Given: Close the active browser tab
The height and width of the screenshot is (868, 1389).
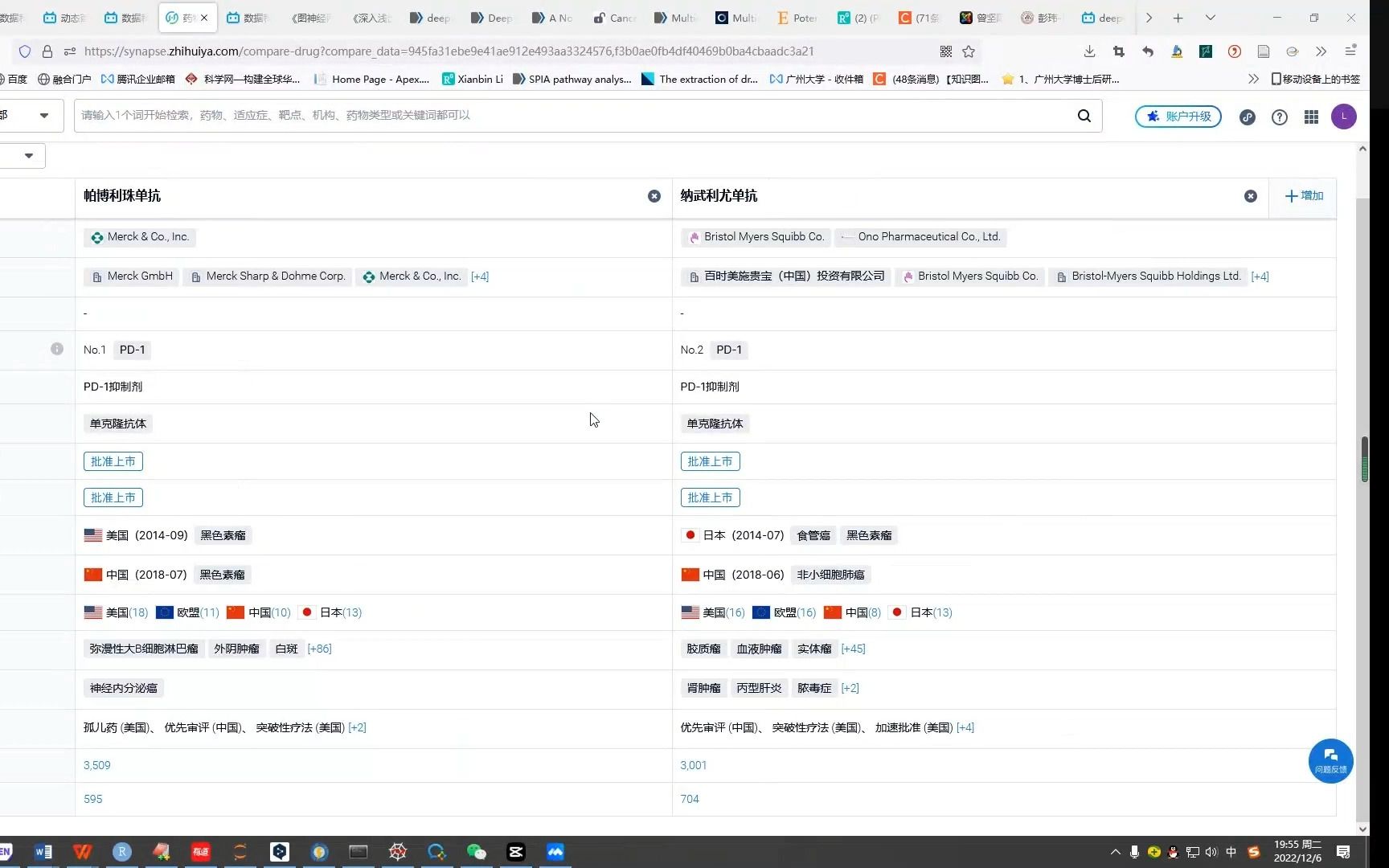Looking at the screenshot, I should pos(204,18).
